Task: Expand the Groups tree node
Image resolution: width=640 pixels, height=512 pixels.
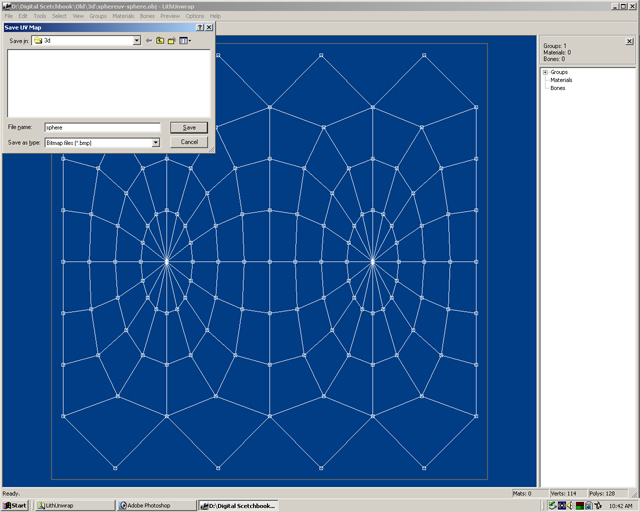Action: 545,72
